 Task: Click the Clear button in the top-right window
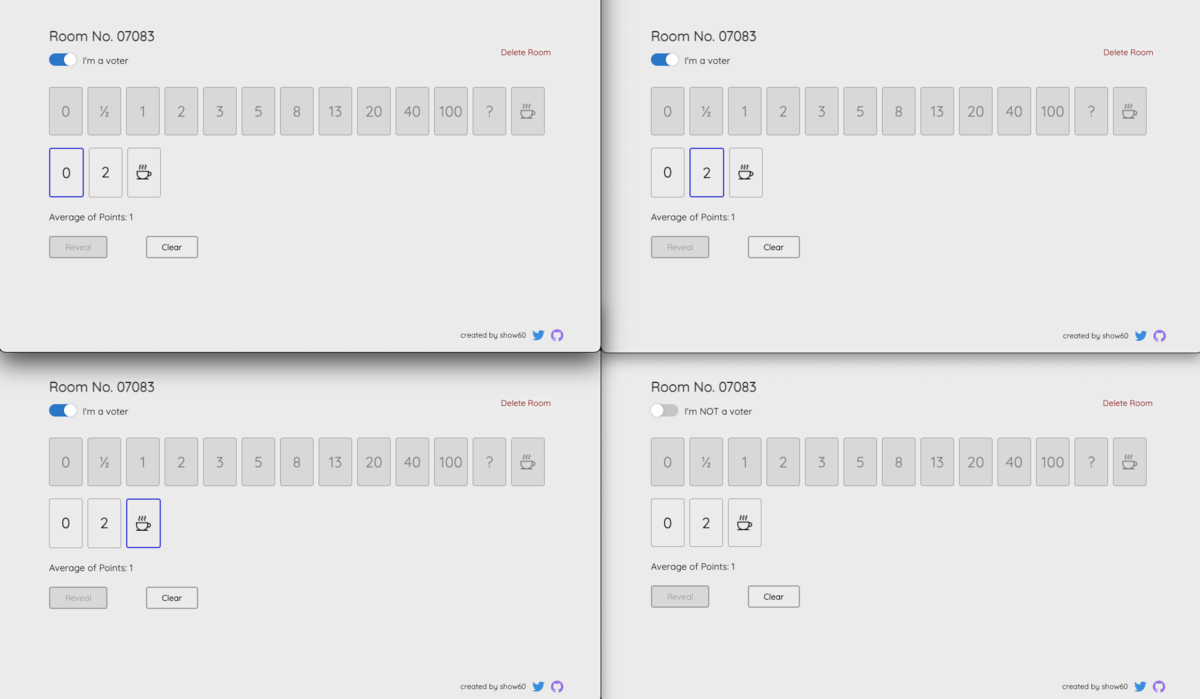point(774,247)
